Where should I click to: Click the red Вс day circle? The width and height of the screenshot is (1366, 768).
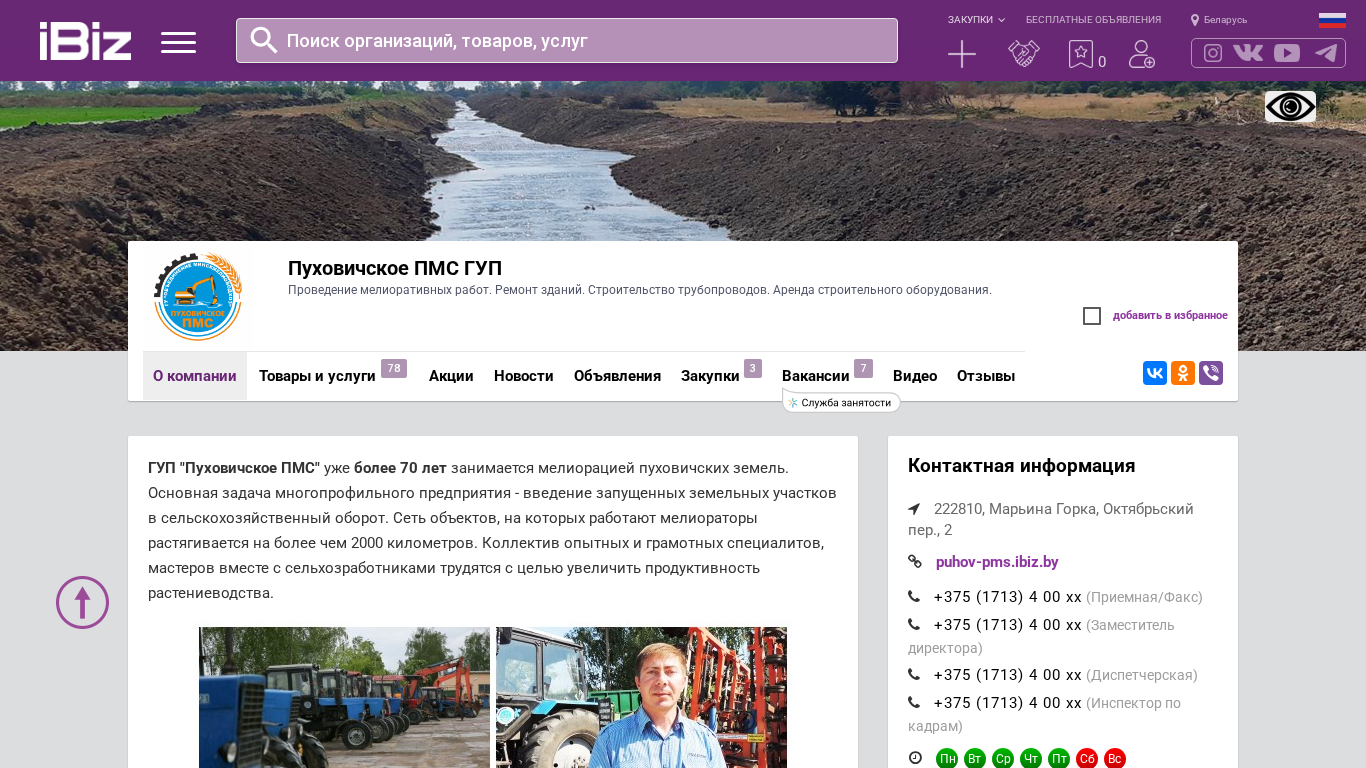[1115, 759]
